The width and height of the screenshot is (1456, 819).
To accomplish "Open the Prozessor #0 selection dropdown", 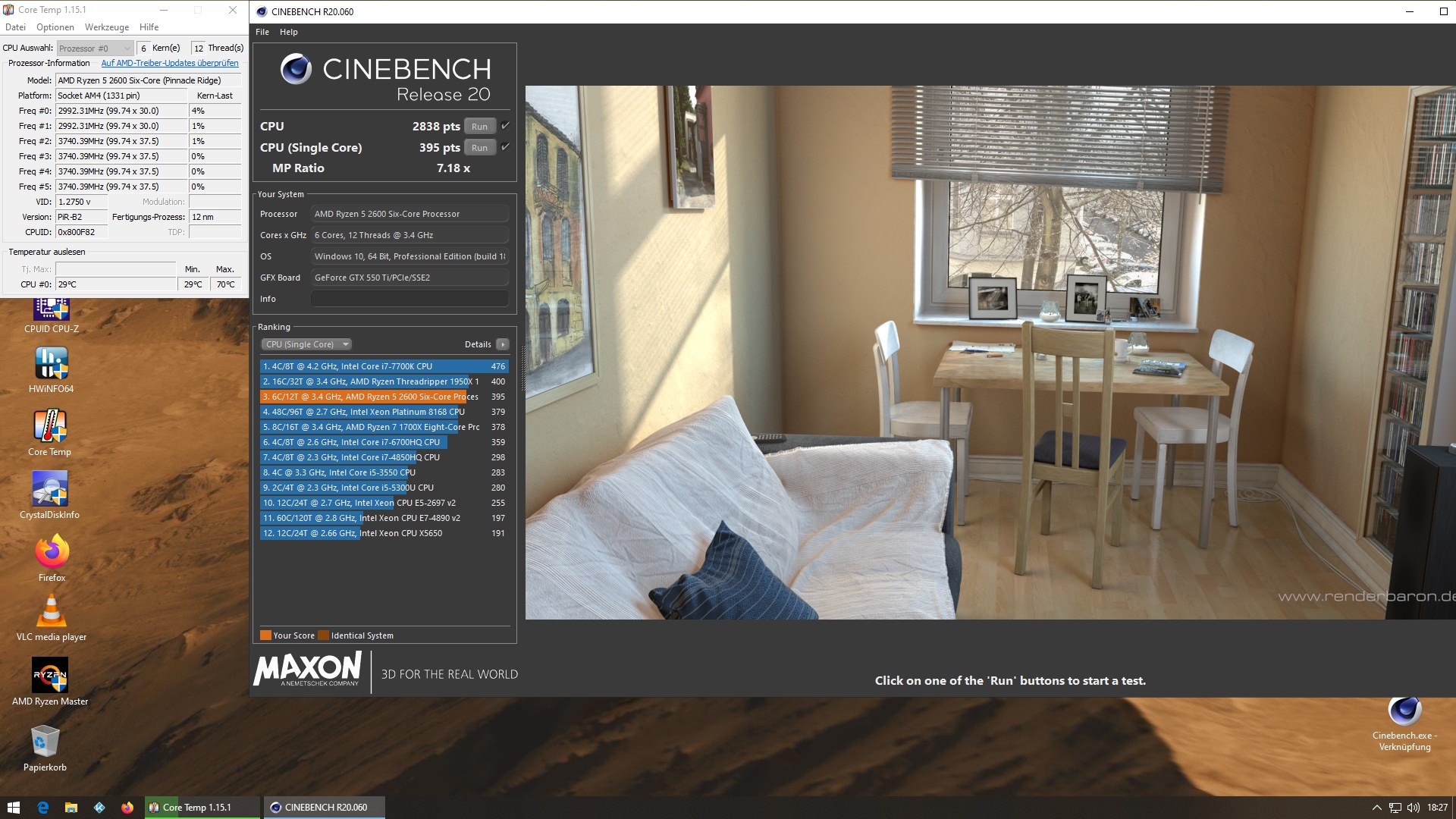I will click(x=96, y=49).
